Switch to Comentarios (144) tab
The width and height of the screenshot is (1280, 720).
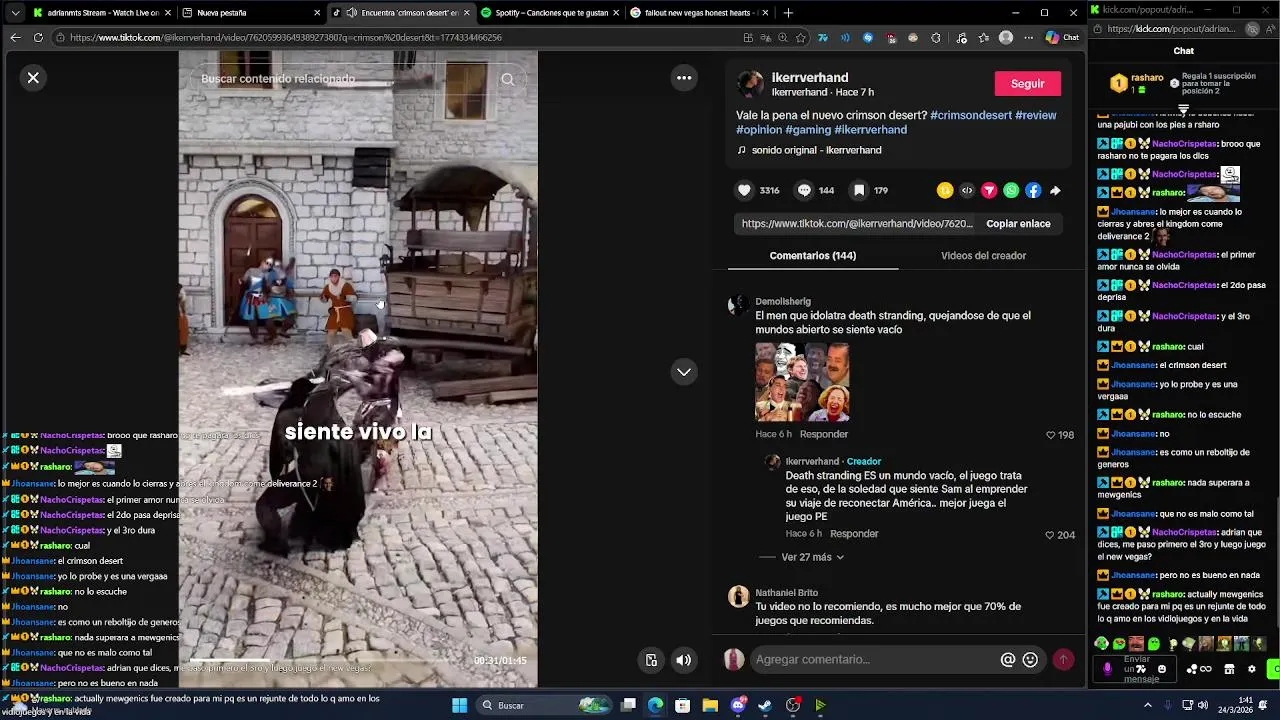812,255
